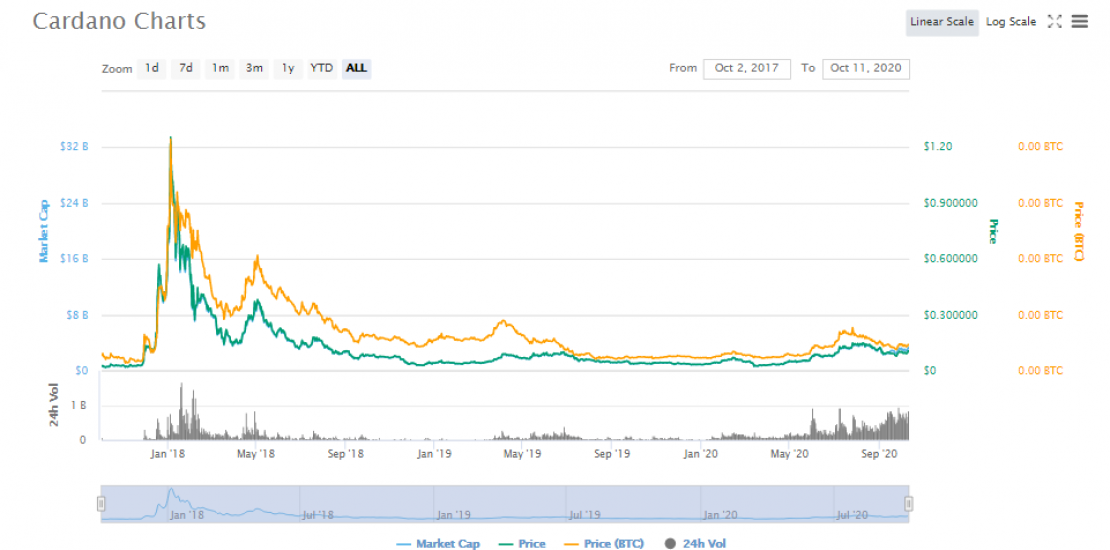The image size is (1110, 550).
Task: Set zoom range to 1d
Action: tap(151, 68)
